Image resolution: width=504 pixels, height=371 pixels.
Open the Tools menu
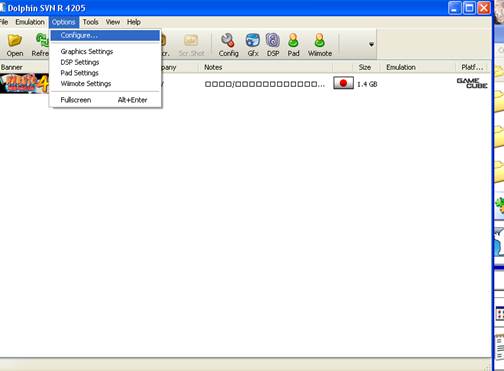pos(90,22)
